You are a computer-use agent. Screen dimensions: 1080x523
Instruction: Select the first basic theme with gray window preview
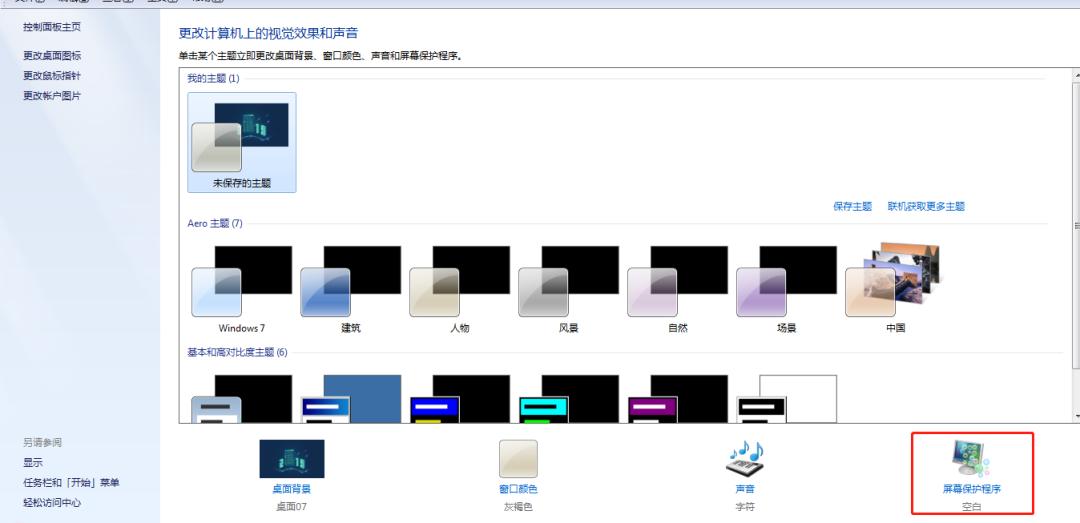click(242, 398)
